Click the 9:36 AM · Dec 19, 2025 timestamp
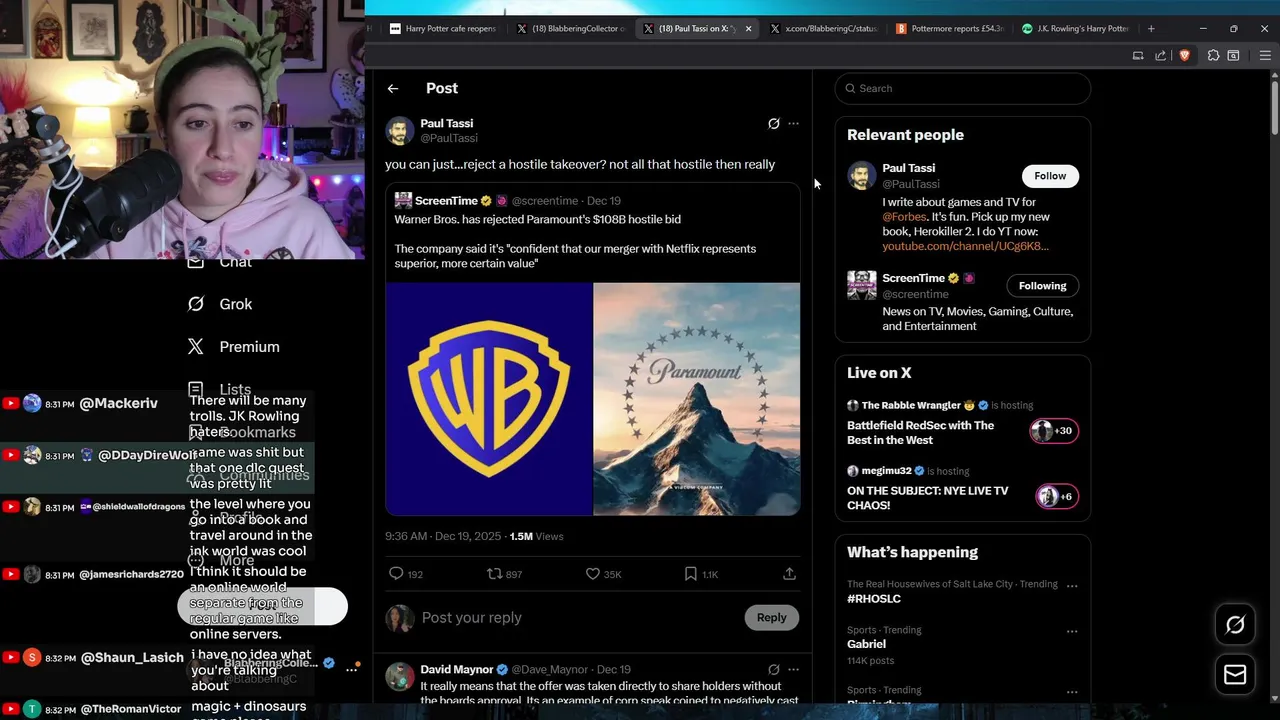 (x=443, y=537)
